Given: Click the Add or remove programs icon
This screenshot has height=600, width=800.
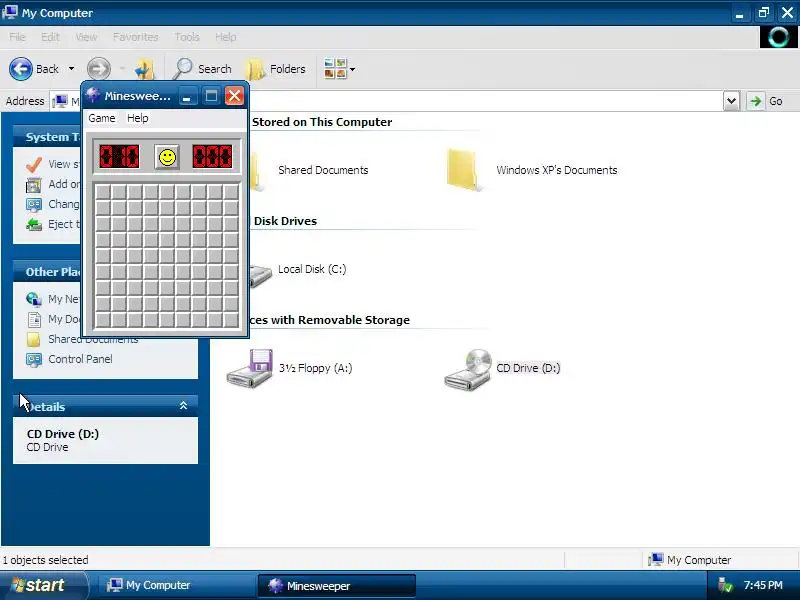Looking at the screenshot, I should tap(34, 185).
